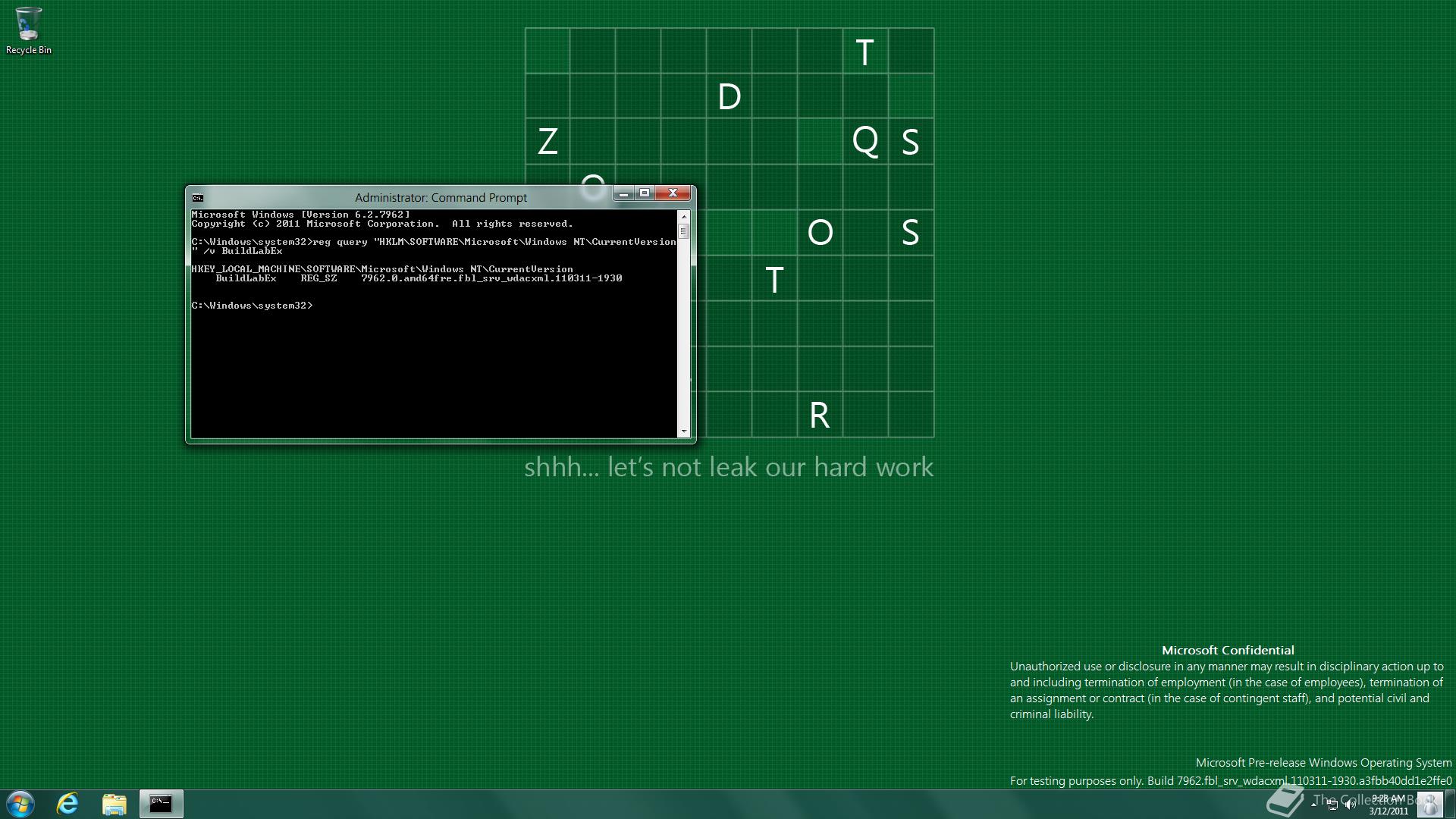Click the Windows Start orb
The width and height of the screenshot is (1456, 819).
(x=19, y=804)
